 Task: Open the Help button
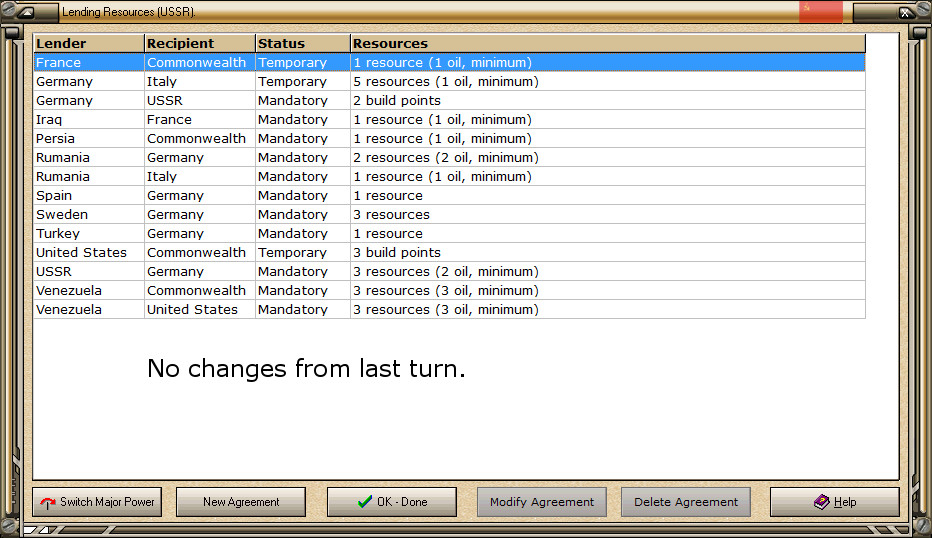pos(835,502)
